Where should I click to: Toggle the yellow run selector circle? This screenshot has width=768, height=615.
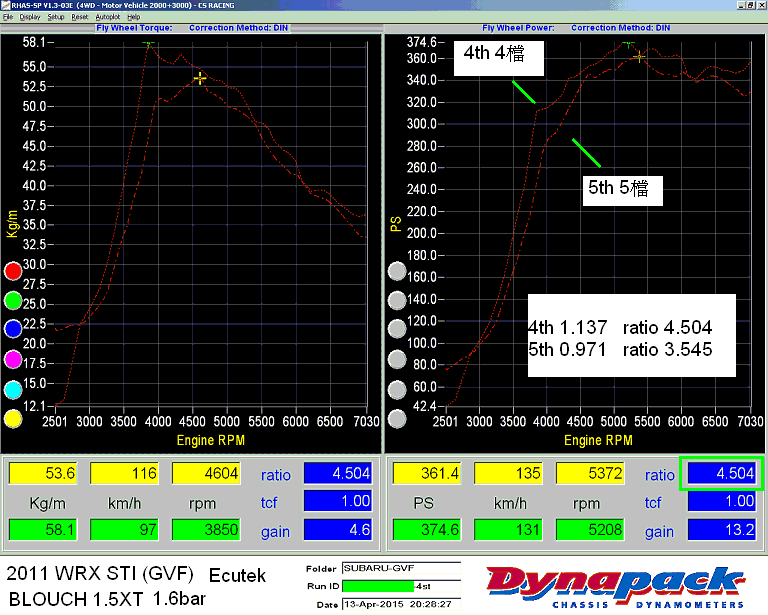tap(13, 419)
